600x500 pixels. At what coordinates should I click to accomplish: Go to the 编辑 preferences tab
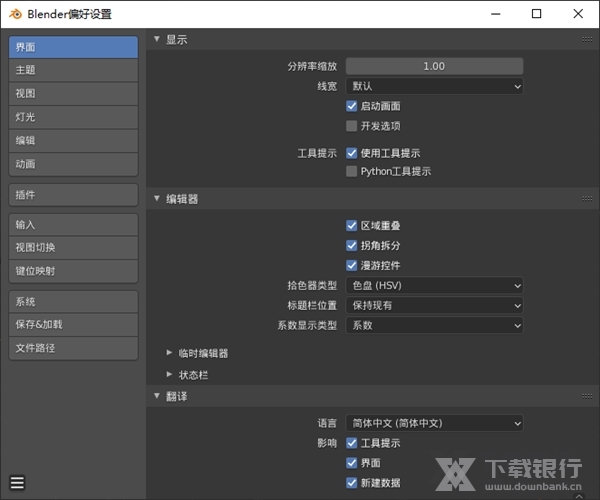click(x=73, y=140)
